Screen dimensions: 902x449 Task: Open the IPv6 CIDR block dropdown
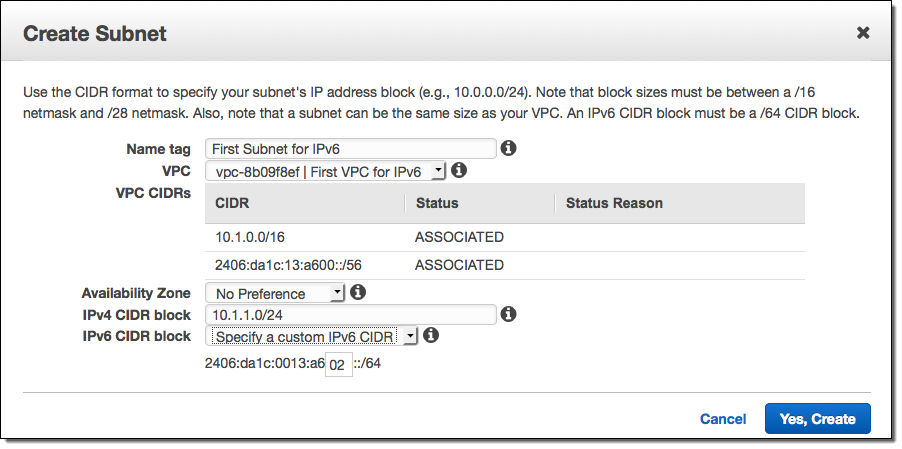coord(312,337)
